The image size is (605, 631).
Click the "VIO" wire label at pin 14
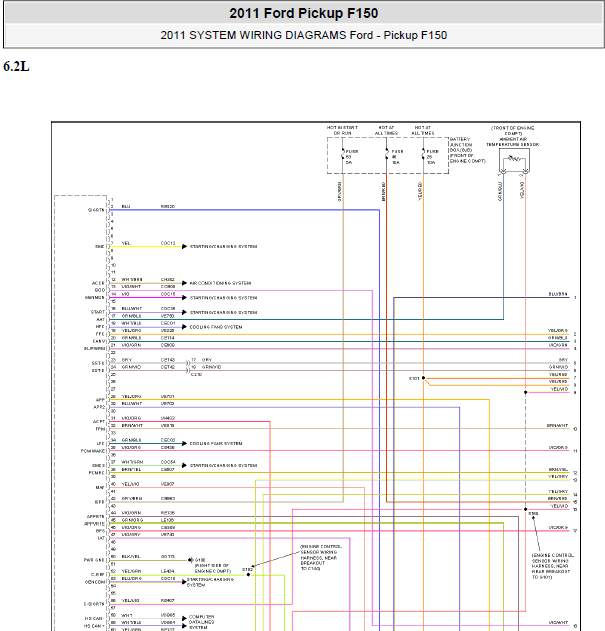(x=125, y=294)
